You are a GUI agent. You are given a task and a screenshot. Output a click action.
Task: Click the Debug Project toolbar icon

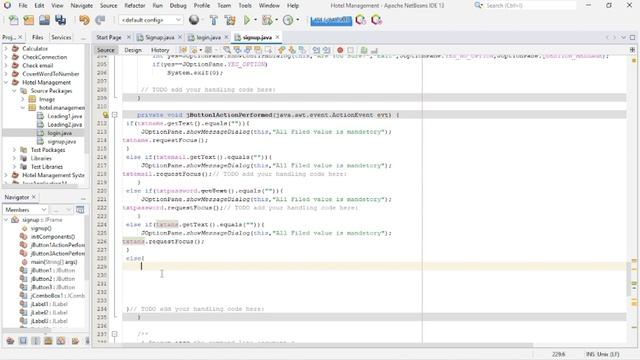(x=267, y=20)
